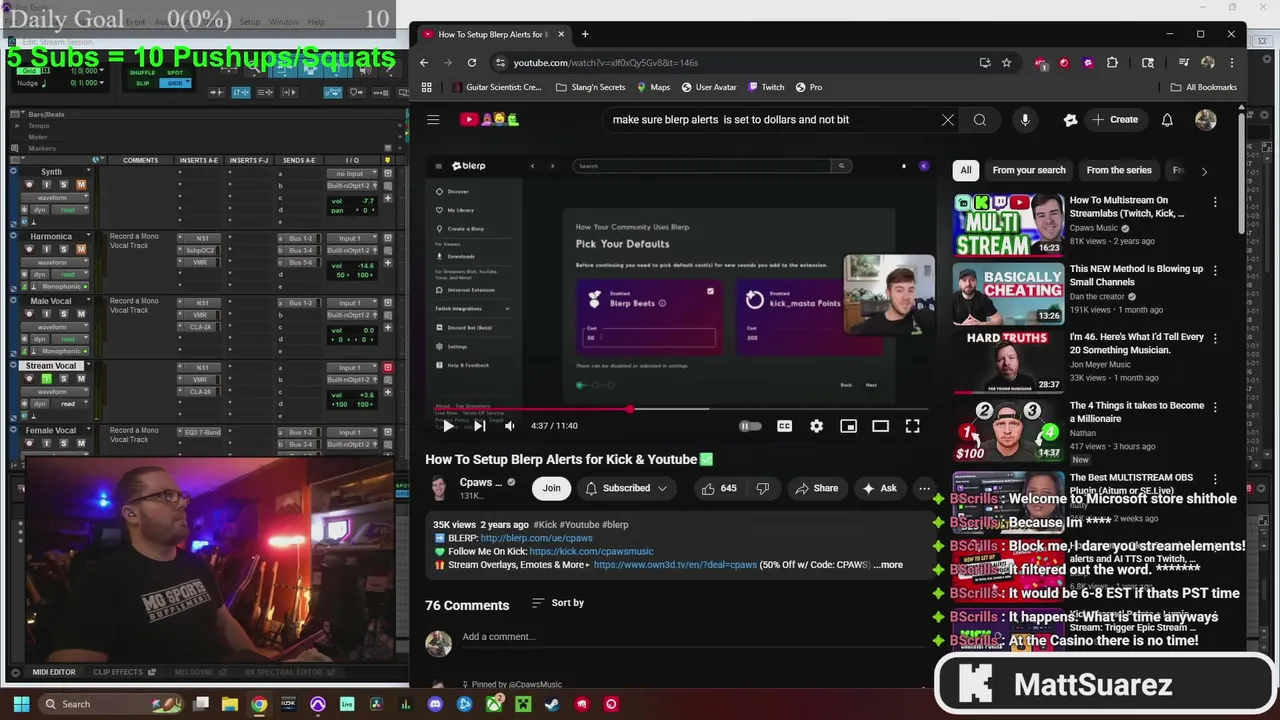Click the YouTube search magnifier button
1280x720 pixels.
pyautogui.click(x=980, y=120)
